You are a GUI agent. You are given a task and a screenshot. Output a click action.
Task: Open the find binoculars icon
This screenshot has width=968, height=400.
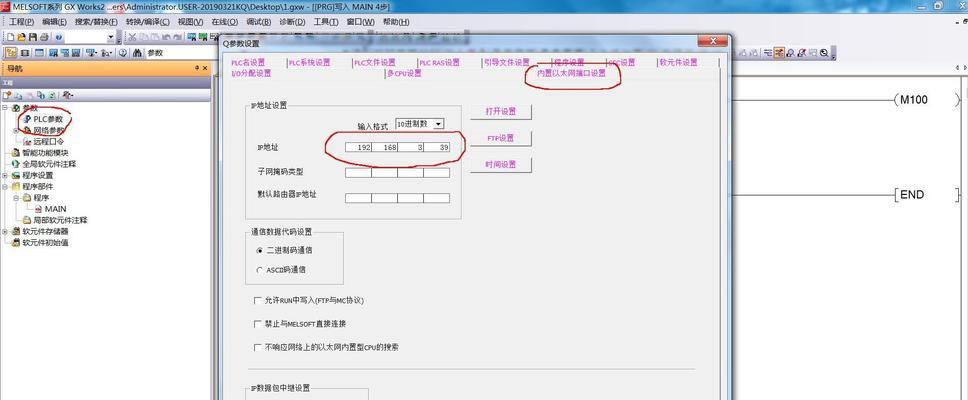coord(137,53)
